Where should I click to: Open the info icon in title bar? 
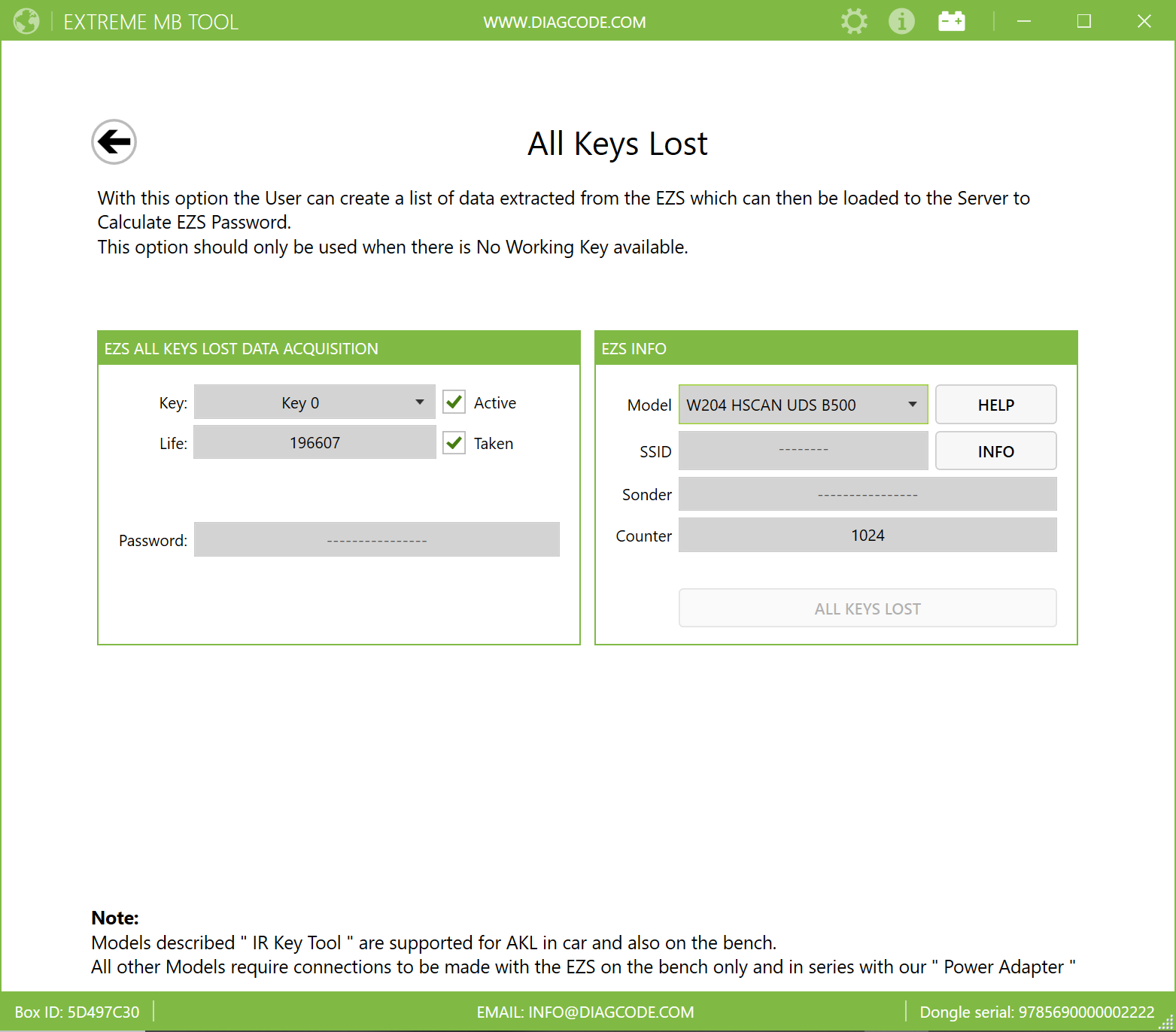(901, 21)
